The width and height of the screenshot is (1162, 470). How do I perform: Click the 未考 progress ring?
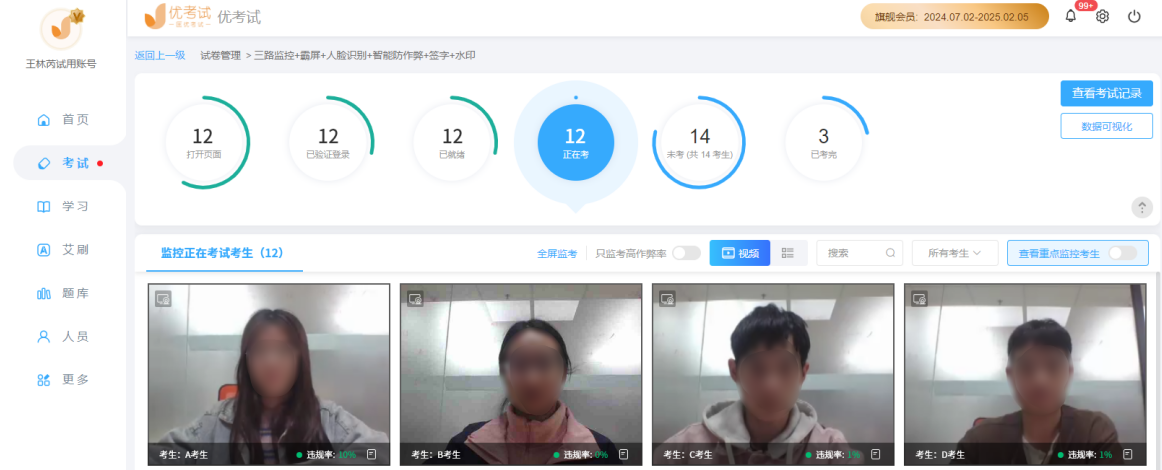[x=699, y=141]
